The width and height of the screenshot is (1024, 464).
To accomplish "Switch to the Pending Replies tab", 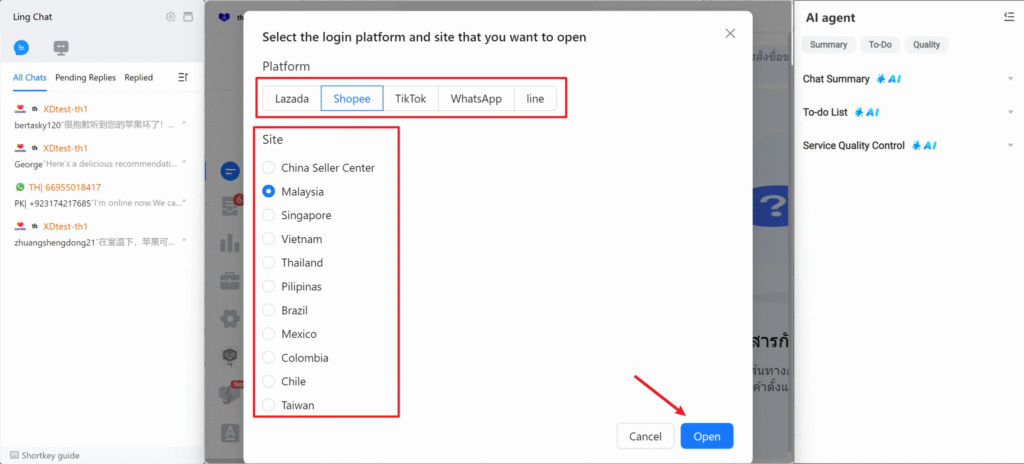I will (x=86, y=77).
